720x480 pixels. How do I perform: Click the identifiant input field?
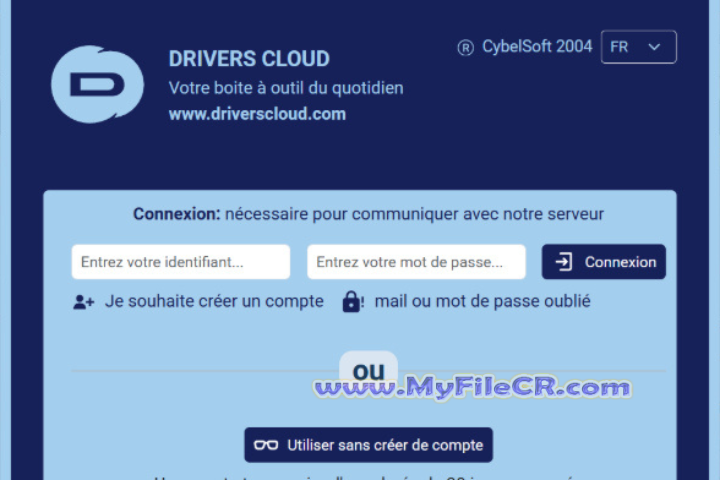pyautogui.click(x=181, y=262)
